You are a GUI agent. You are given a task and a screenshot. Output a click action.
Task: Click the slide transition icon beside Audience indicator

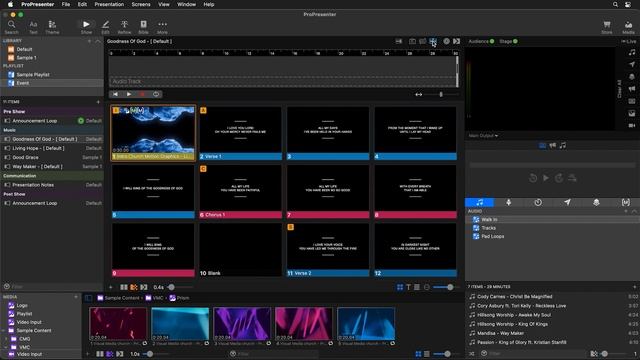tap(456, 41)
